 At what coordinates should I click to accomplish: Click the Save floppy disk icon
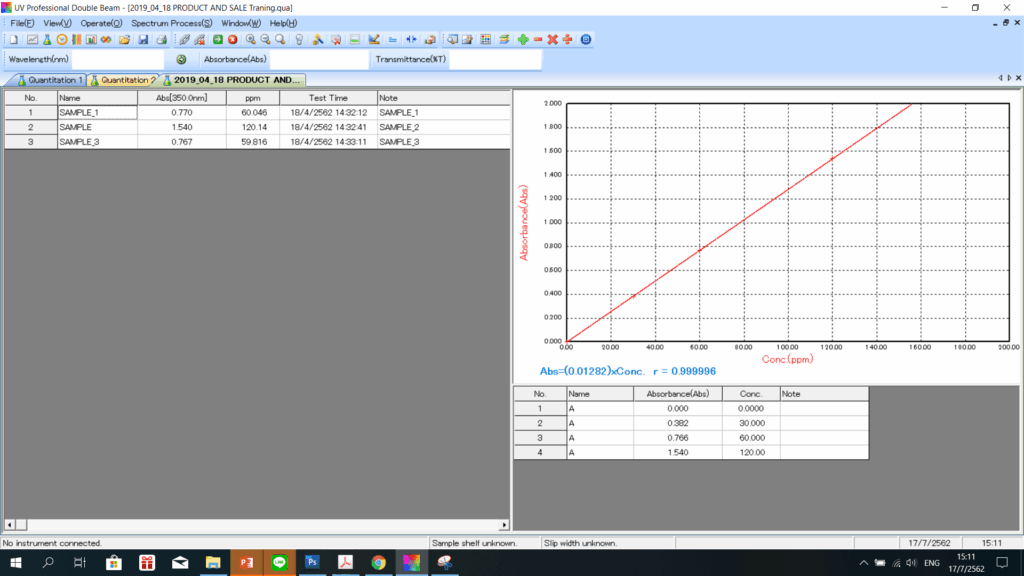click(143, 40)
